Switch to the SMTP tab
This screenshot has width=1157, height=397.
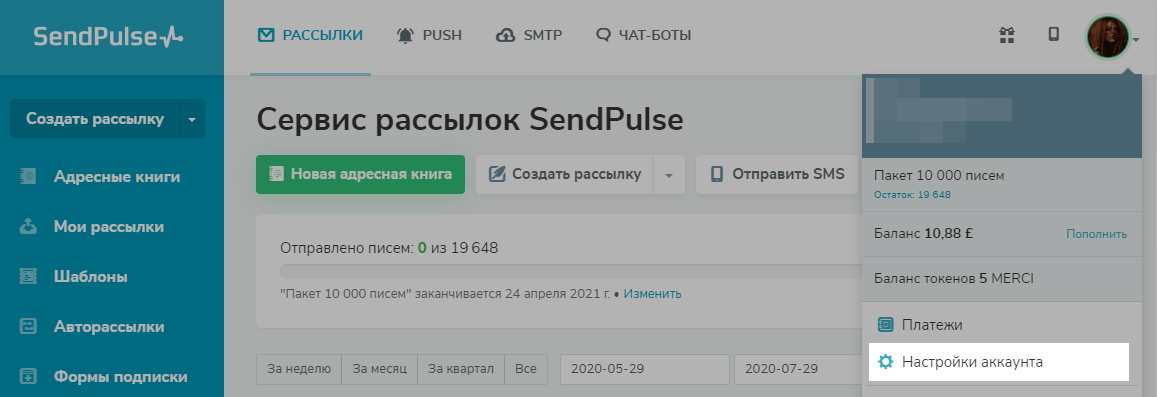[x=529, y=35]
